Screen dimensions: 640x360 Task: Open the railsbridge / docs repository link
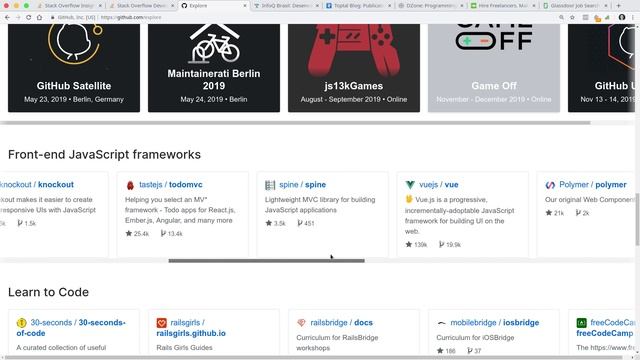click(341, 322)
